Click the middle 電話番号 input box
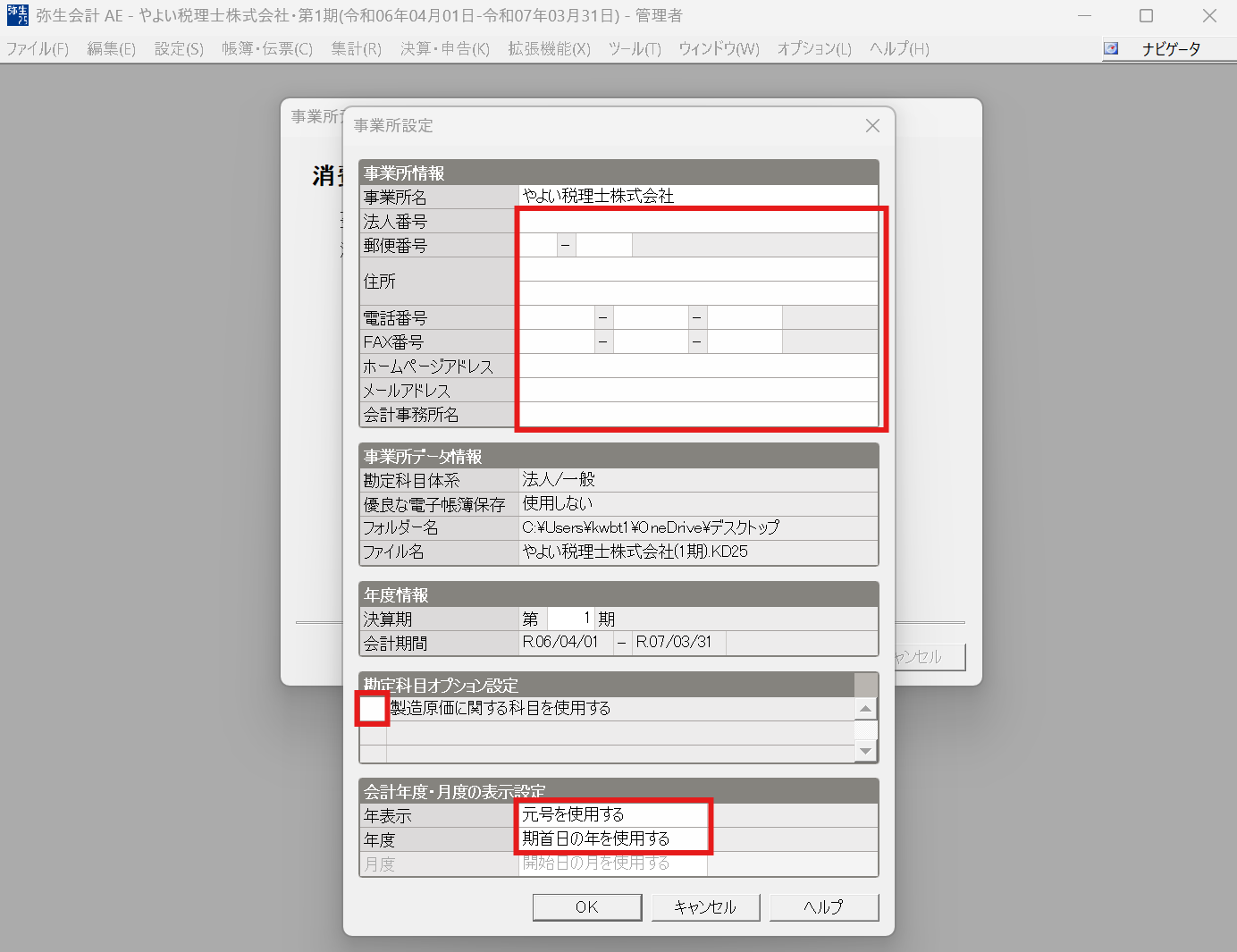This screenshot has height=952, width=1237. coord(651,317)
